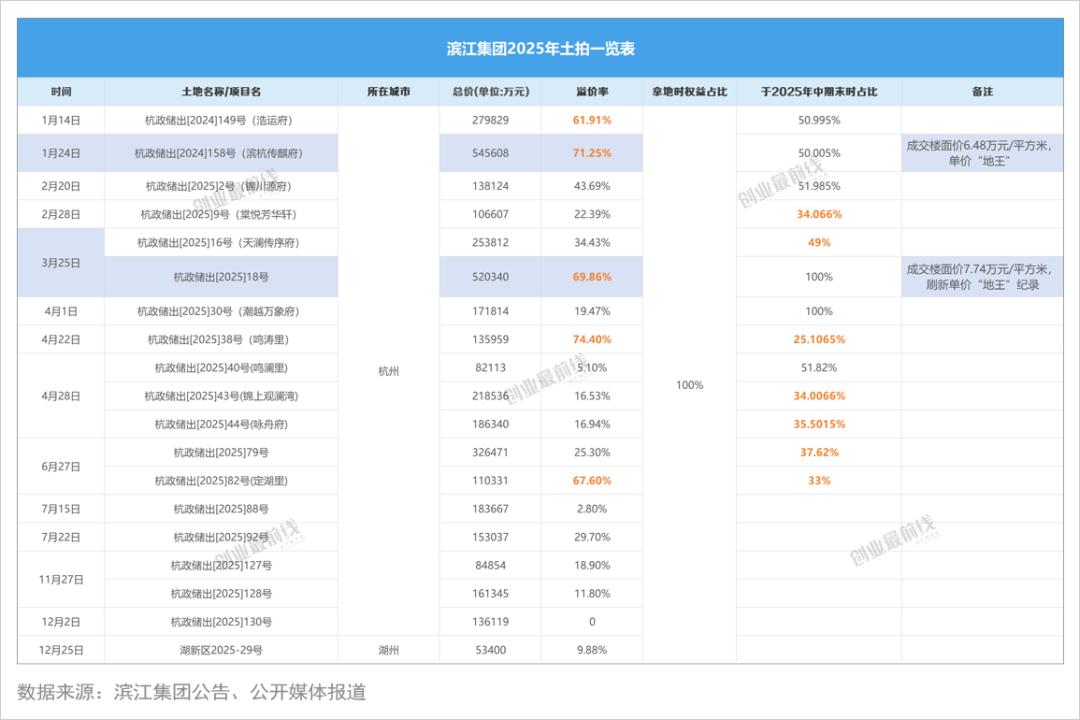The height and width of the screenshot is (720, 1080).
Task: Click the premium rate "69.86%"
Action: coord(592,277)
